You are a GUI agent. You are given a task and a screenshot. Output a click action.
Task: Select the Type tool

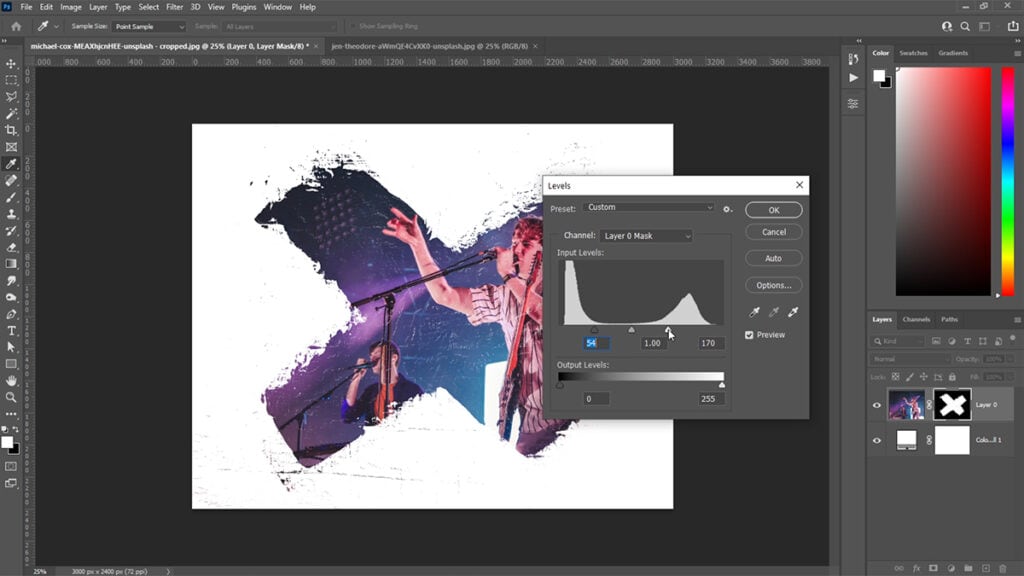pyautogui.click(x=10, y=329)
